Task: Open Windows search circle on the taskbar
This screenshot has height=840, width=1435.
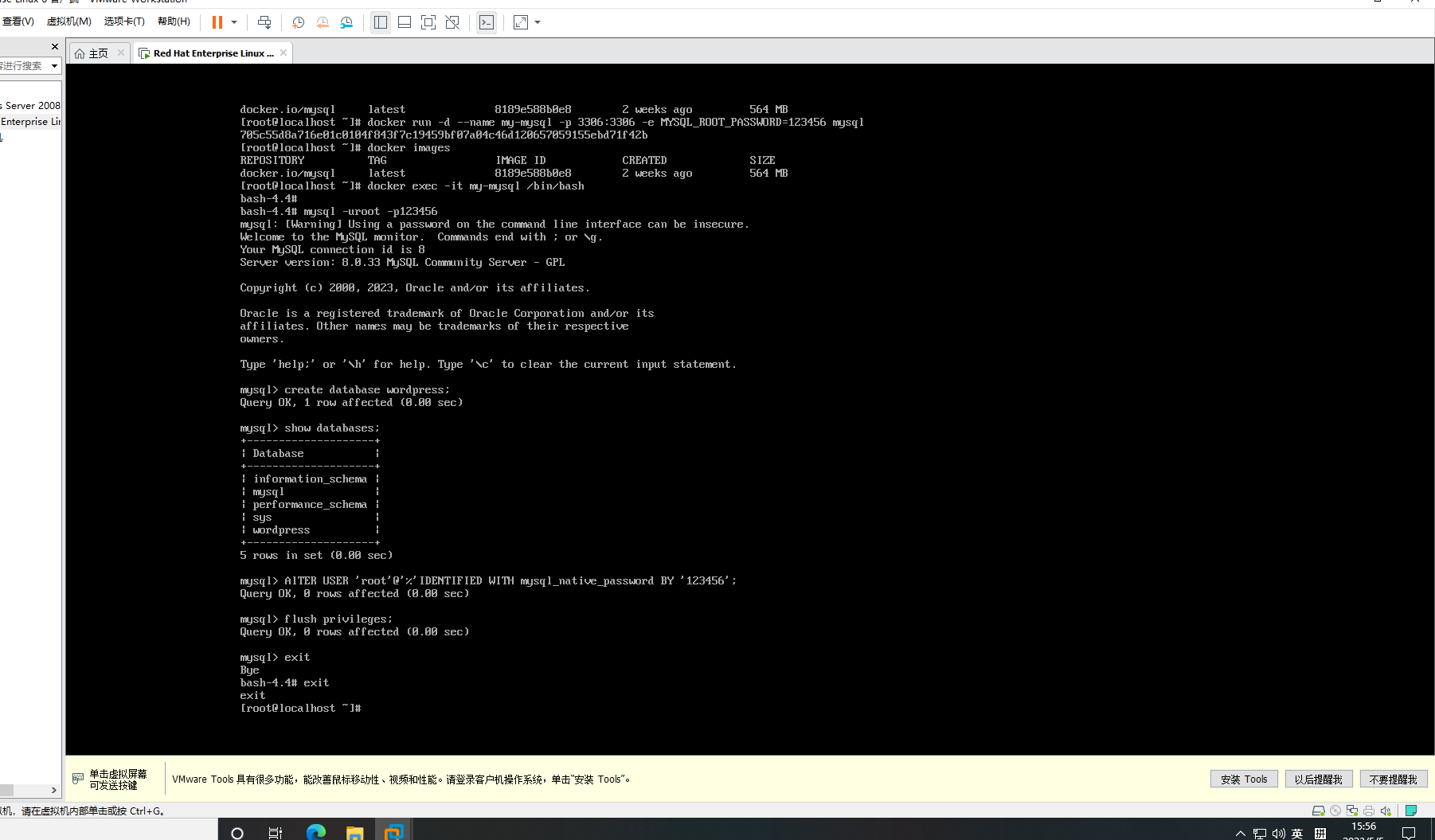Action: [x=237, y=832]
